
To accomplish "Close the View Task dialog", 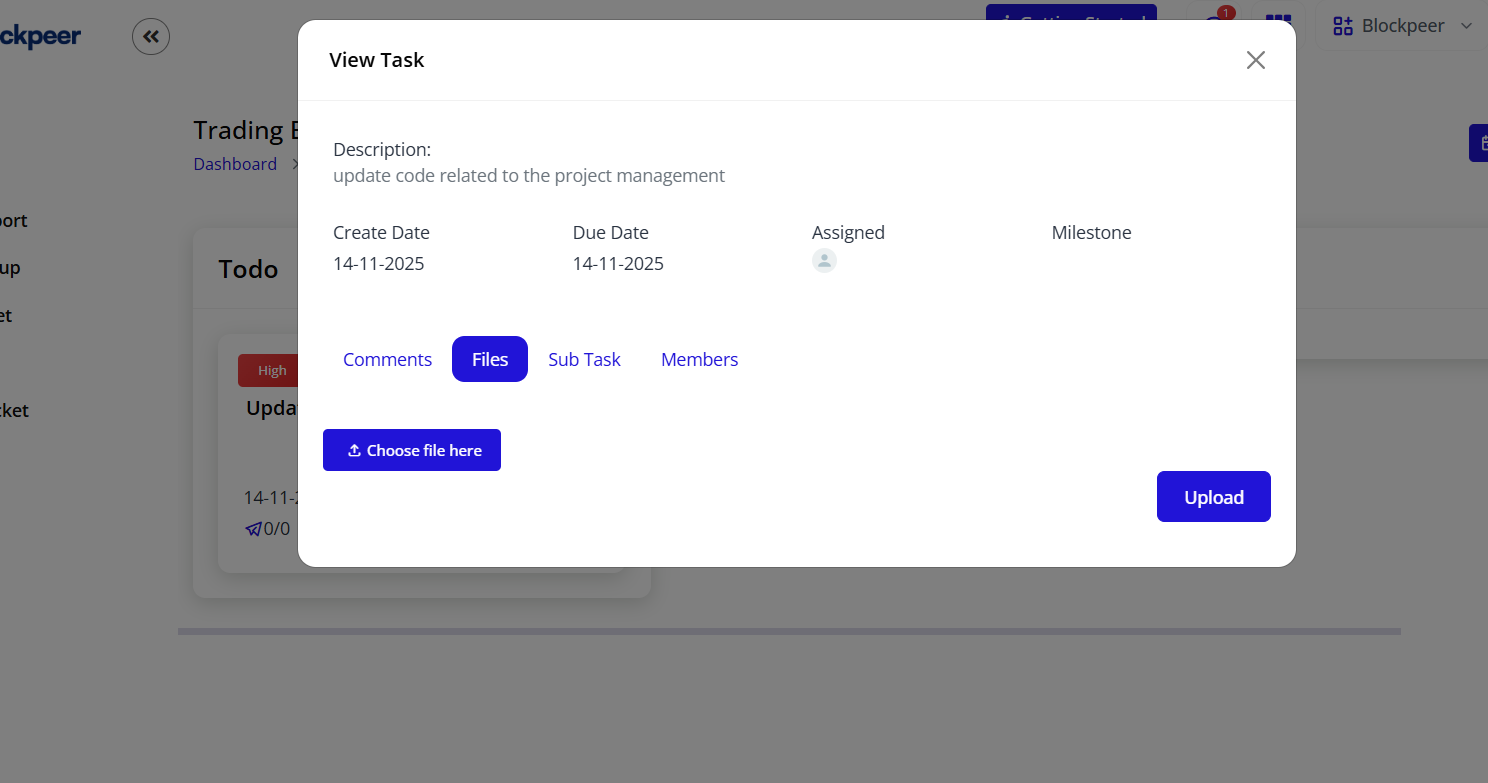I will [x=1255, y=60].
